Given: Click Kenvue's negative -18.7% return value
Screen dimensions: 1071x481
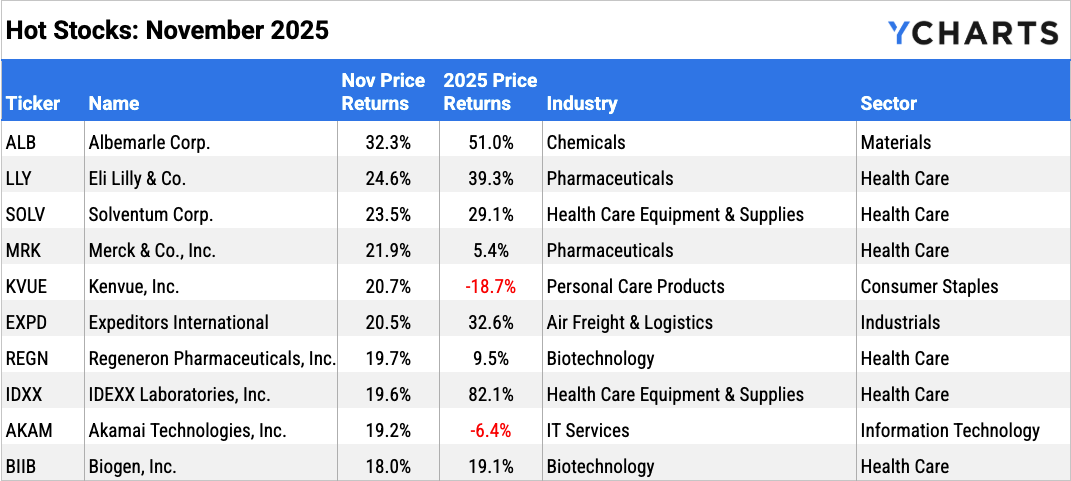Looking at the screenshot, I should coord(490,287).
